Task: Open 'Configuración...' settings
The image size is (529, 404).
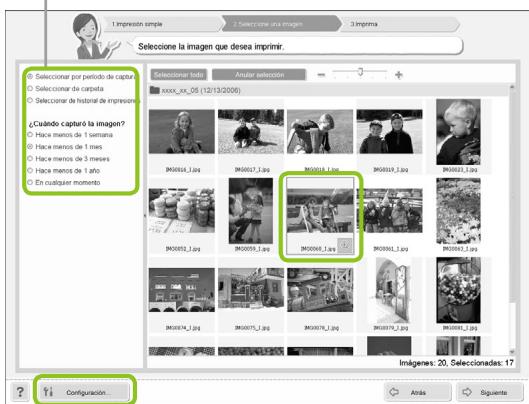Action: [x=83, y=392]
